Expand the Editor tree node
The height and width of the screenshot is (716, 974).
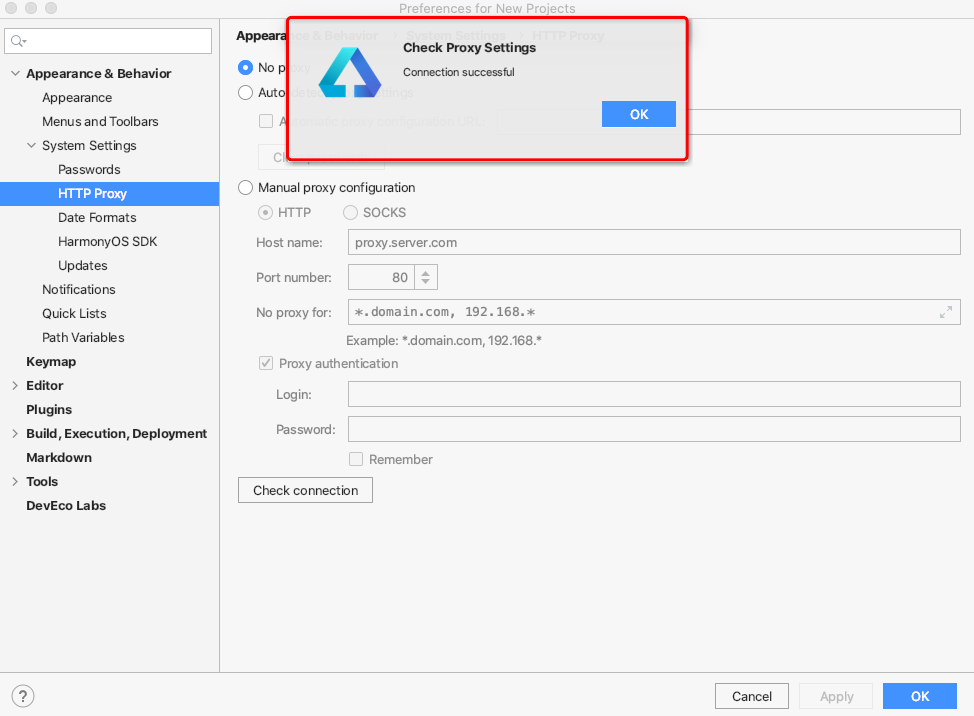[x=16, y=386]
